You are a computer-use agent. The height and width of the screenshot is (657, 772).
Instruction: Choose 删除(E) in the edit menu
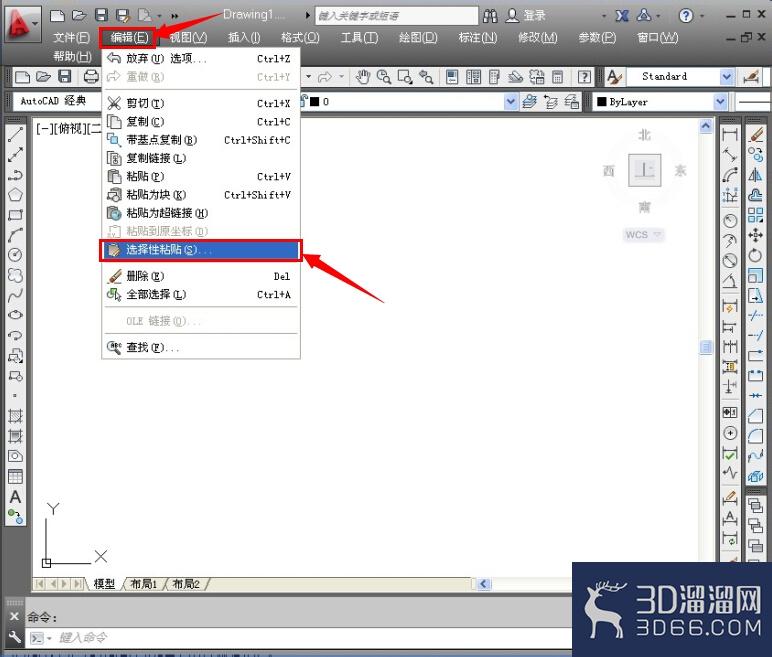[201, 276]
